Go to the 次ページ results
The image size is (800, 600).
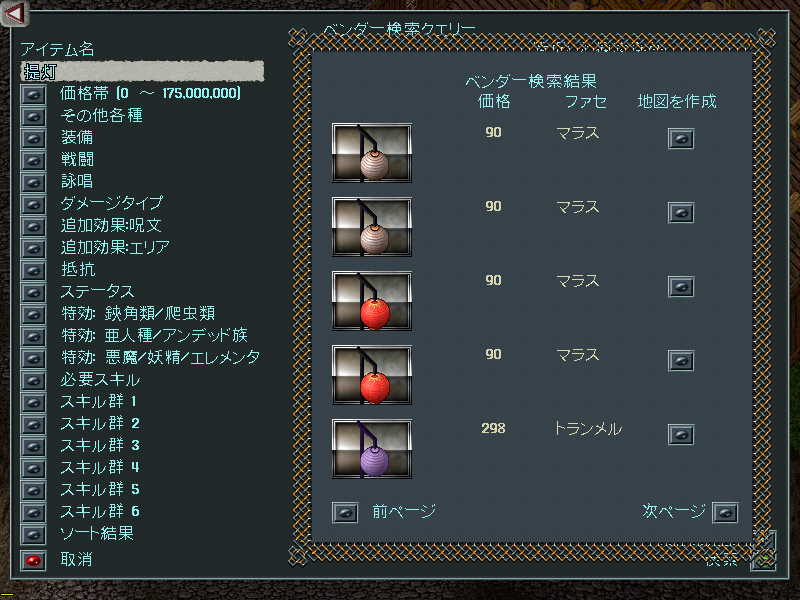click(x=725, y=512)
